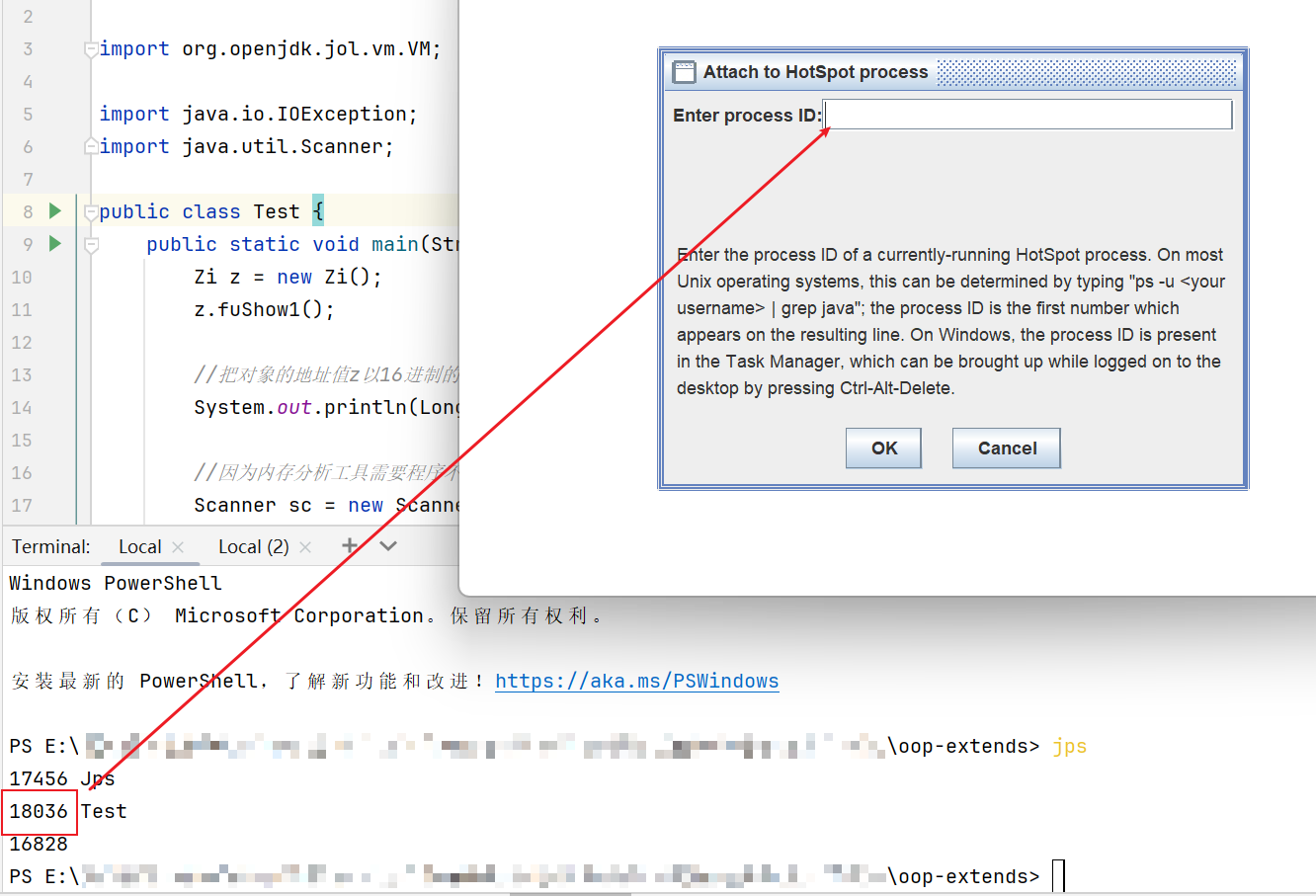Screen dimensions: 1316x896
Task: Click the Windows PowerShell header line
Action: [x=116, y=583]
